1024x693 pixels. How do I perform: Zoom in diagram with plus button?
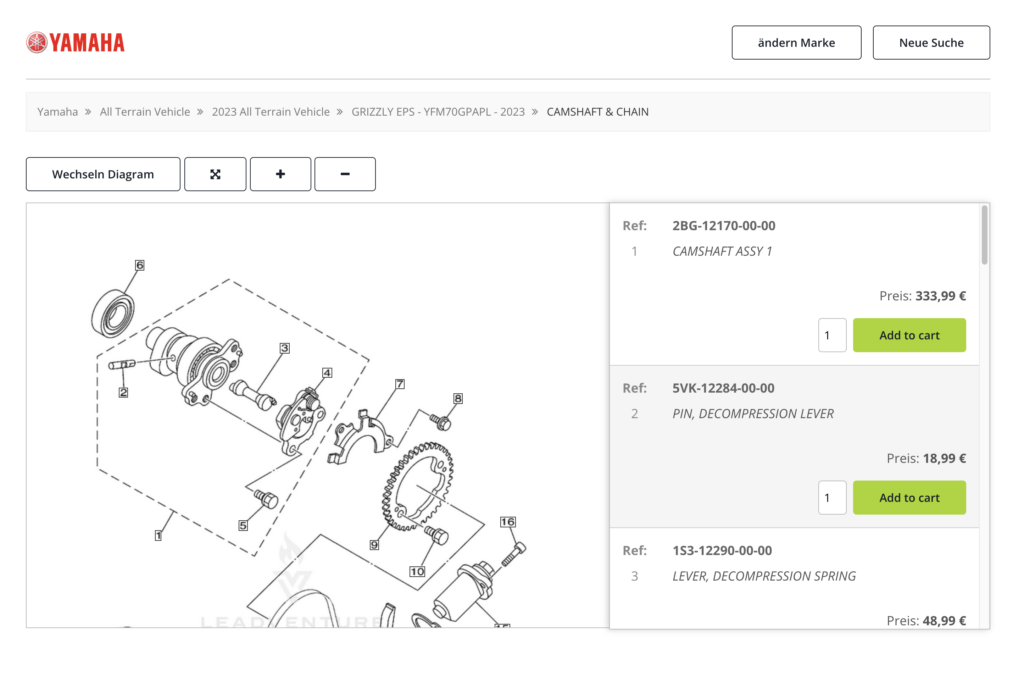(x=280, y=174)
